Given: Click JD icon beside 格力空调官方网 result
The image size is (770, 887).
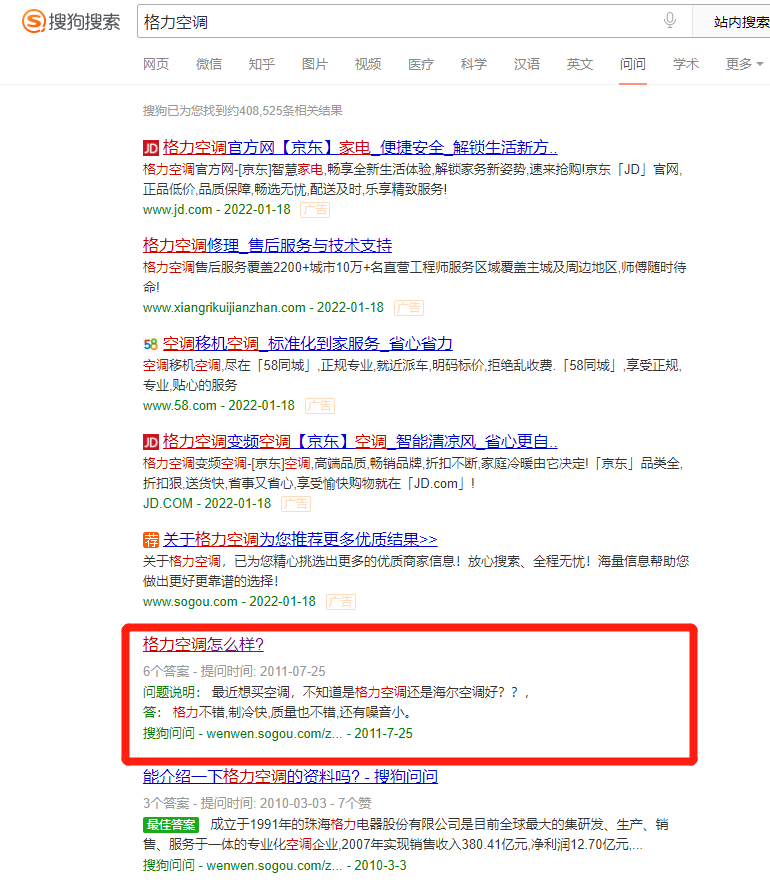Looking at the screenshot, I should [150, 148].
